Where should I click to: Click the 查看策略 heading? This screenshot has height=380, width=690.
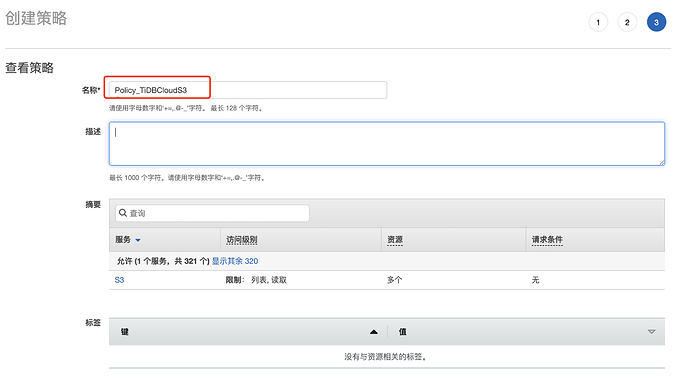pyautogui.click(x=29, y=68)
